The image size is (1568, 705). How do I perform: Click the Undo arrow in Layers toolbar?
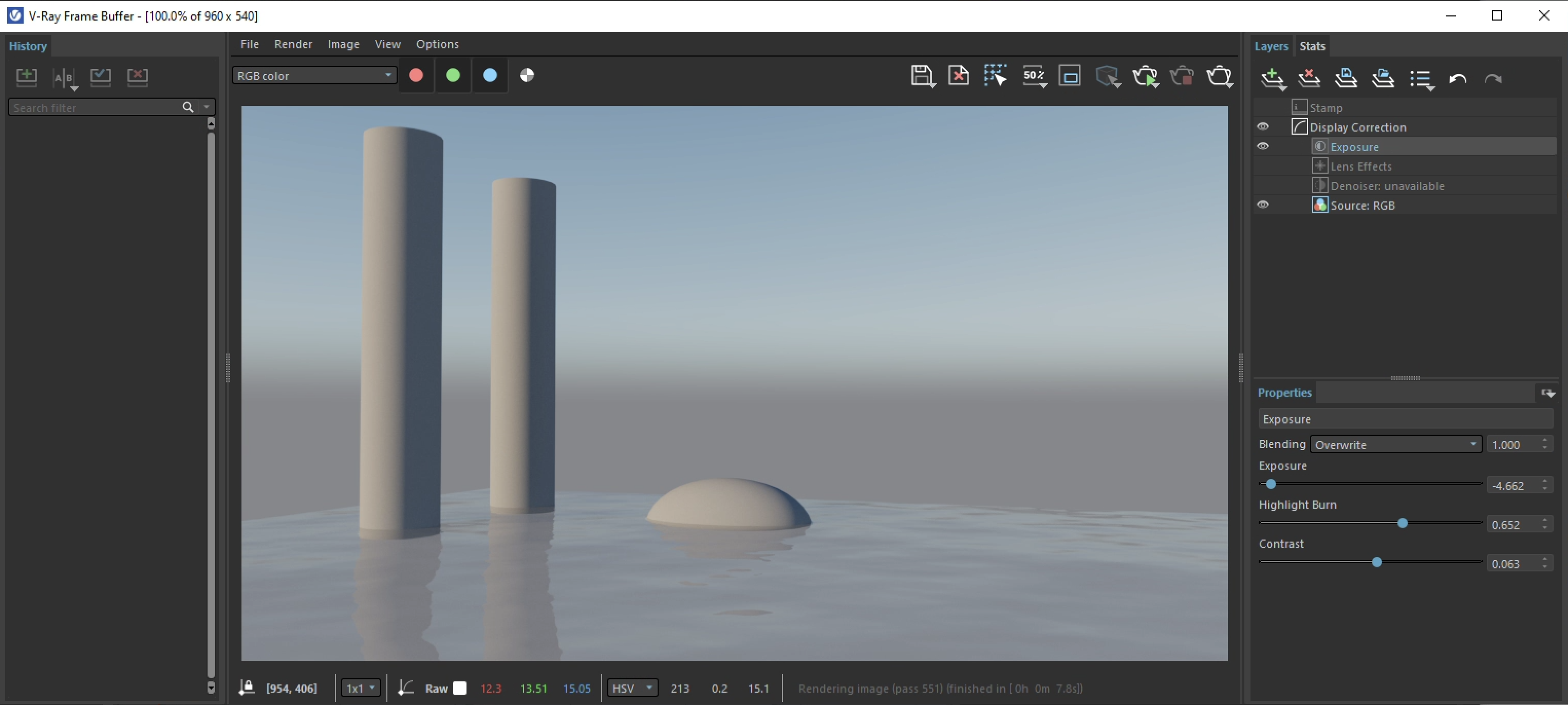(1457, 79)
